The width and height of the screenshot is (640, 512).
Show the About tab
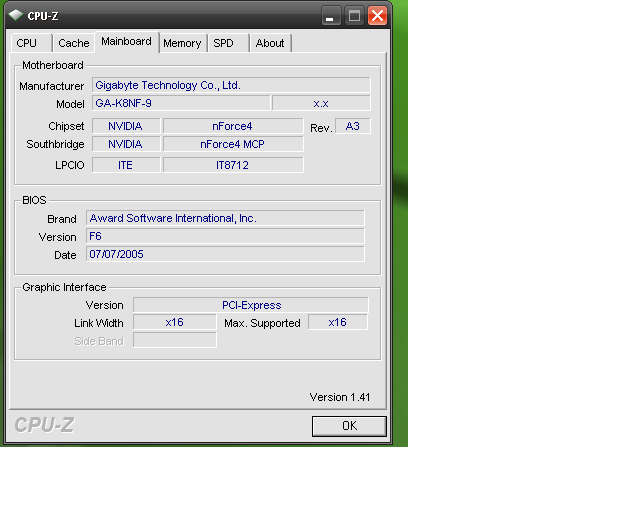(x=270, y=43)
